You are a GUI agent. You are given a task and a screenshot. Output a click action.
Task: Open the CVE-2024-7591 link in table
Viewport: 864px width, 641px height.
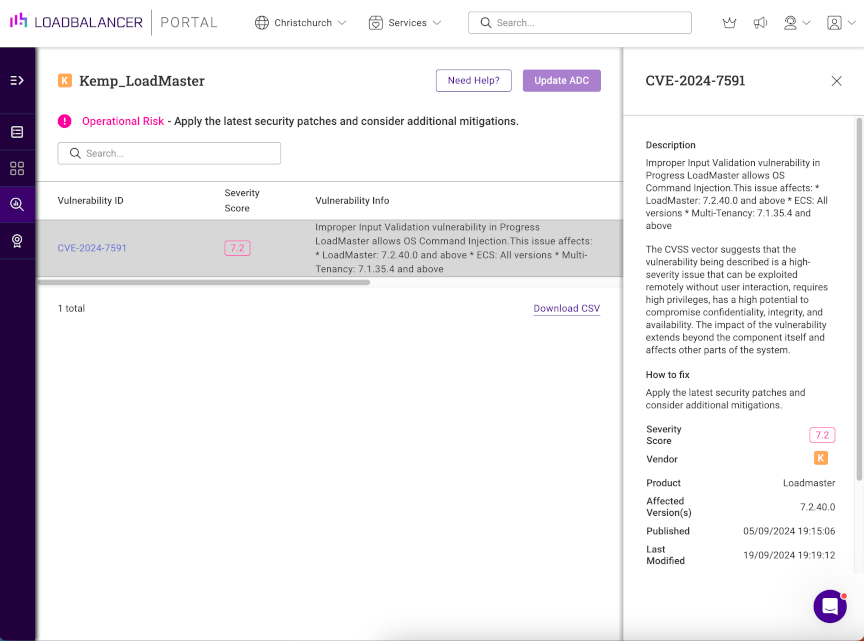point(92,248)
